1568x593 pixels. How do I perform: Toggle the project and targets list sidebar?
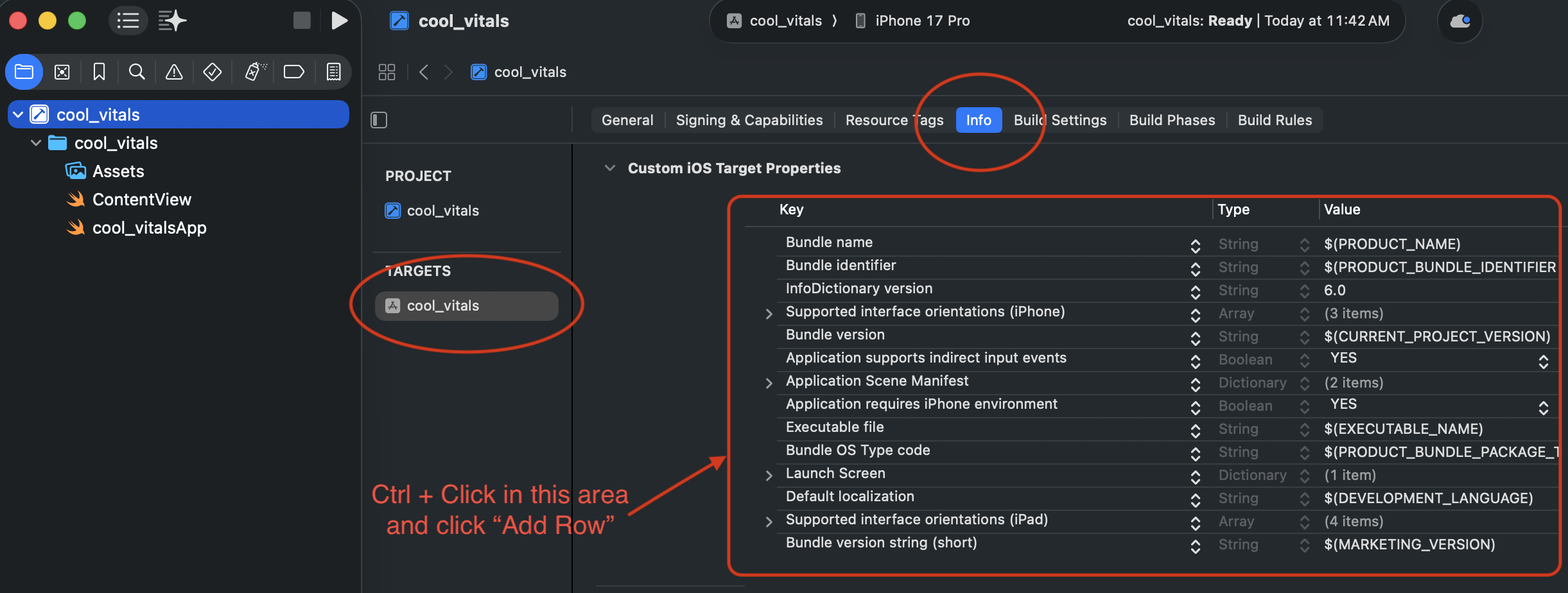point(379,120)
